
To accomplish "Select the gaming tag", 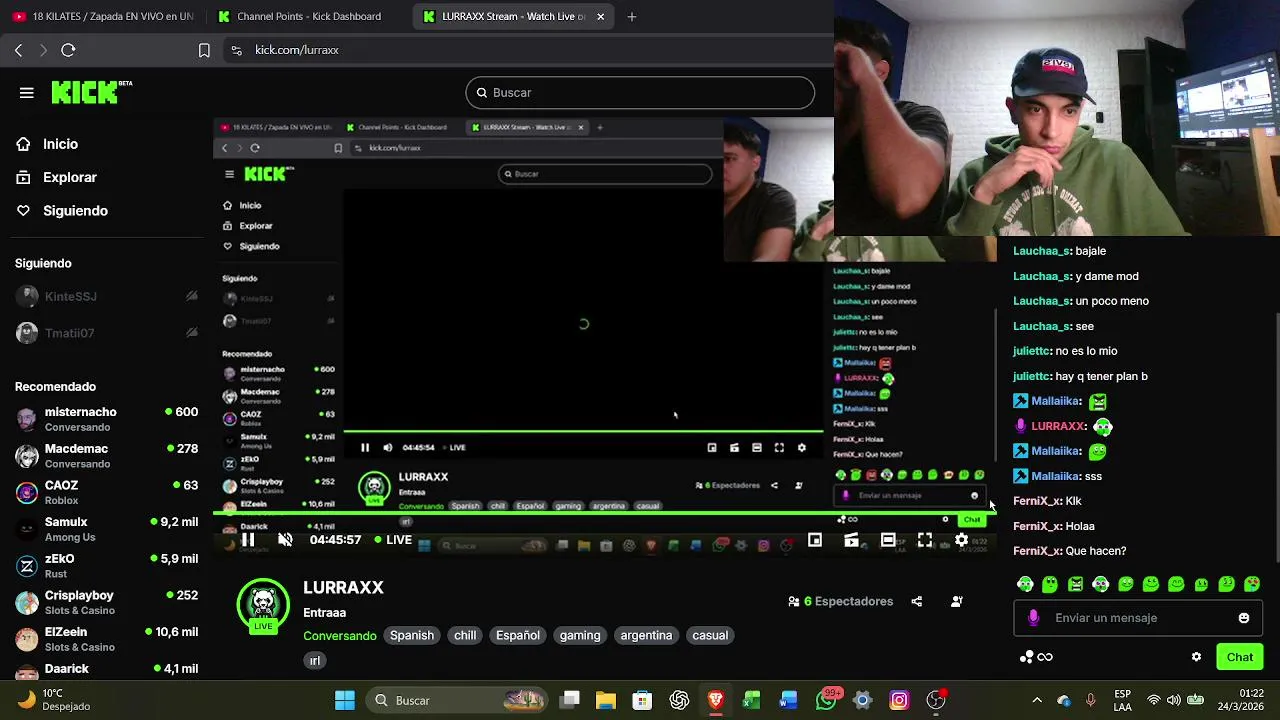I will pos(580,635).
